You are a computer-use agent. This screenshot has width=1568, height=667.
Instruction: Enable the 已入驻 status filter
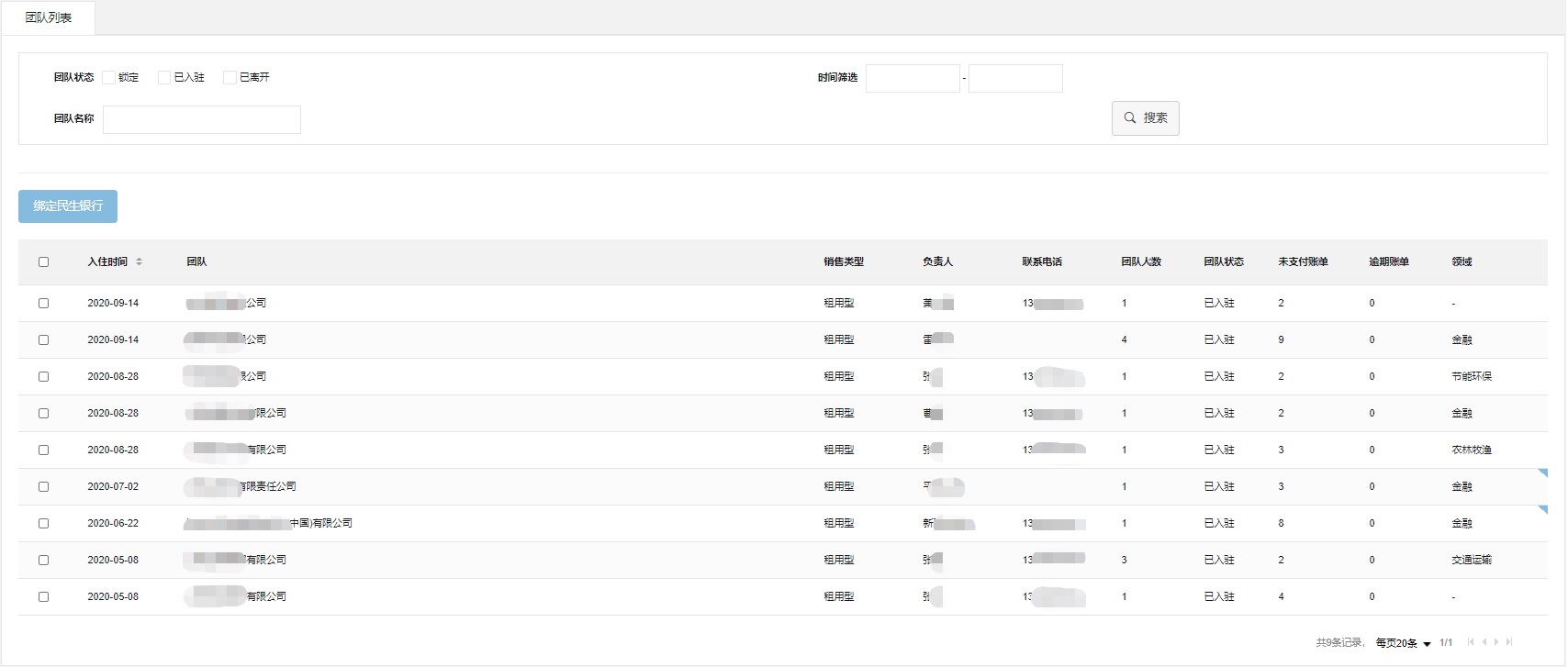[x=164, y=77]
